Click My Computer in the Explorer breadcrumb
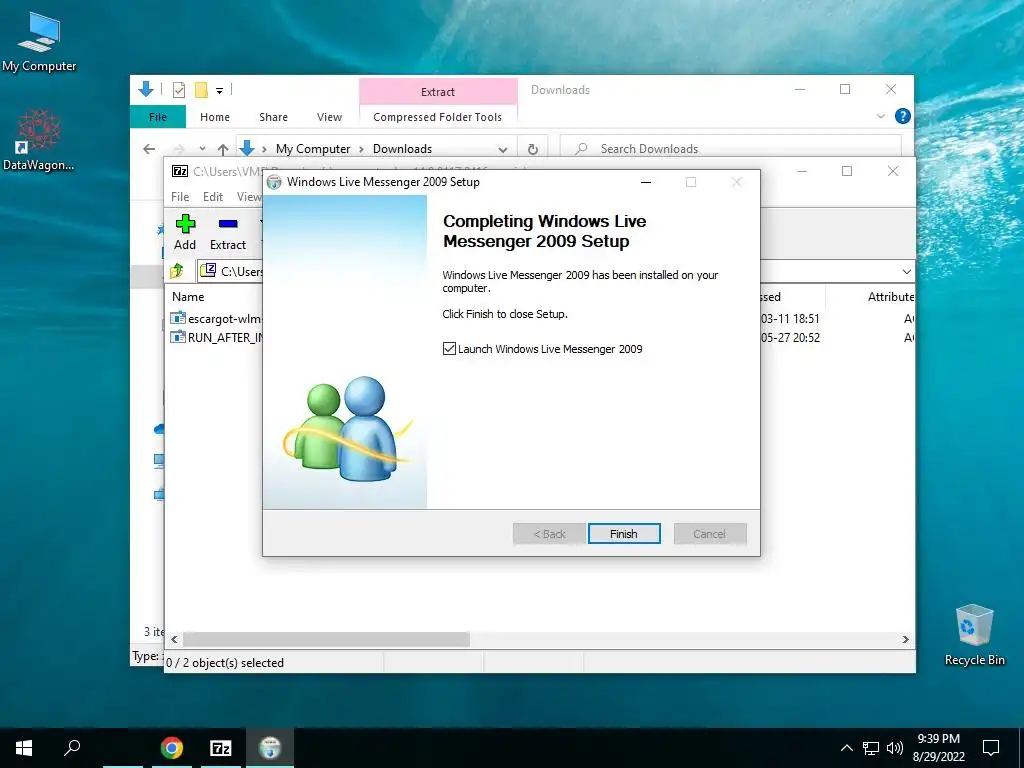This screenshot has height=768, width=1024. 313,149
